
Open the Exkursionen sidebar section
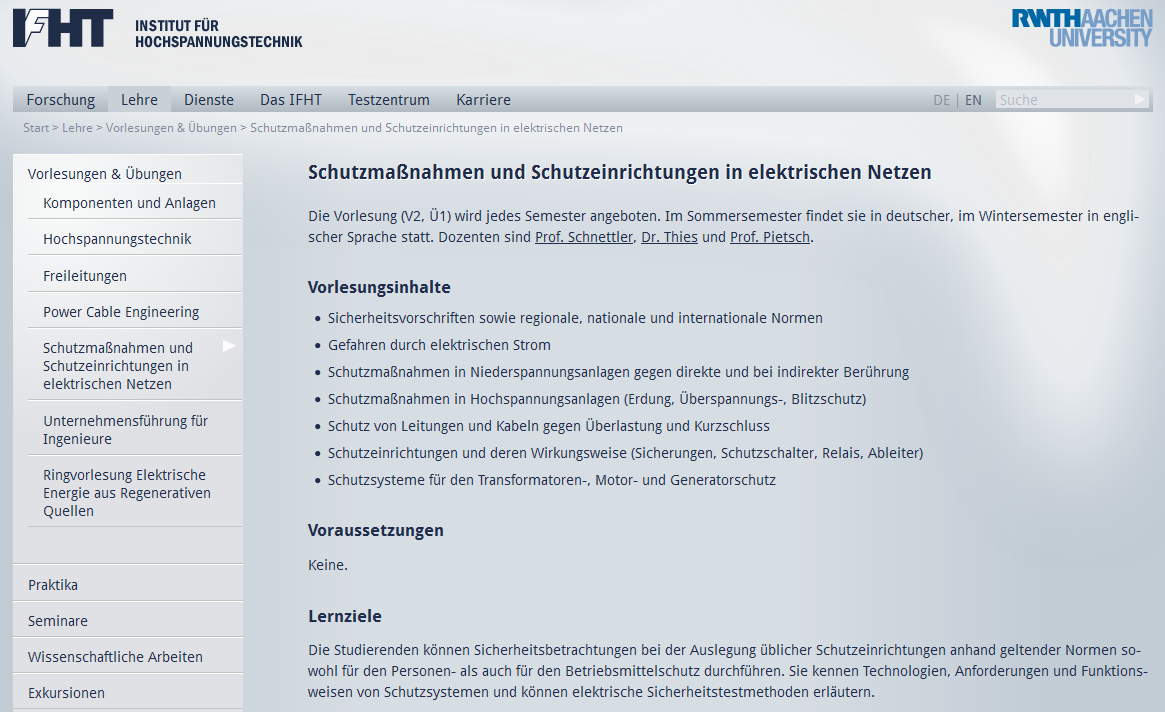coord(66,693)
